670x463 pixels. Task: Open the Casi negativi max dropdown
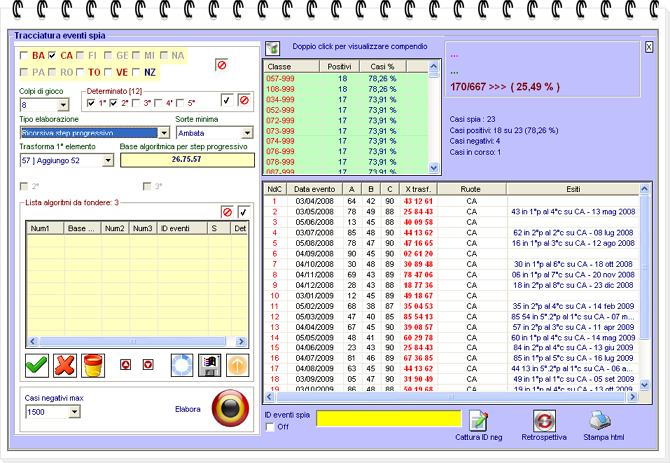click(74, 412)
